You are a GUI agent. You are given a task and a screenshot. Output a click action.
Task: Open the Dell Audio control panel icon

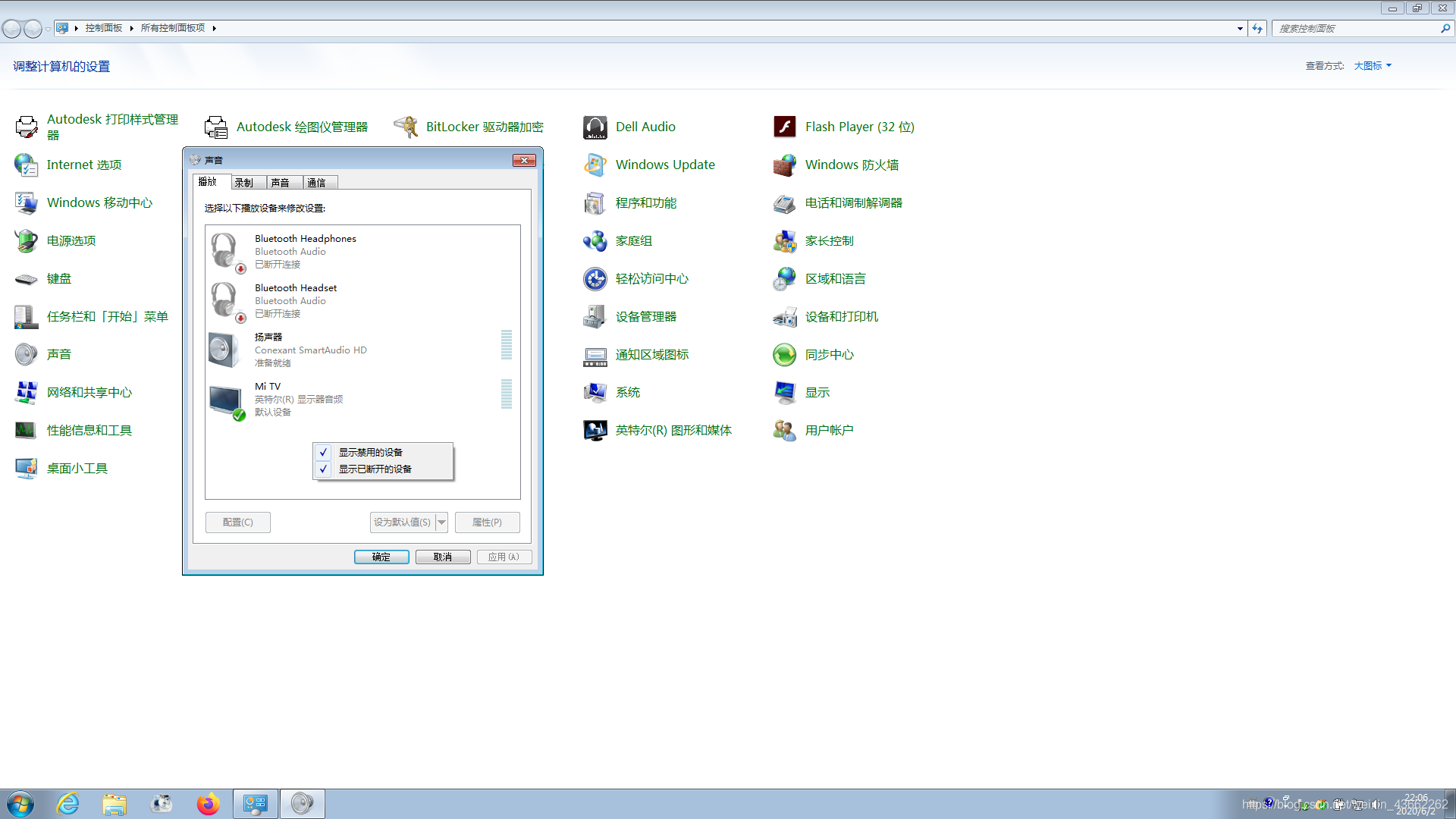[645, 127]
